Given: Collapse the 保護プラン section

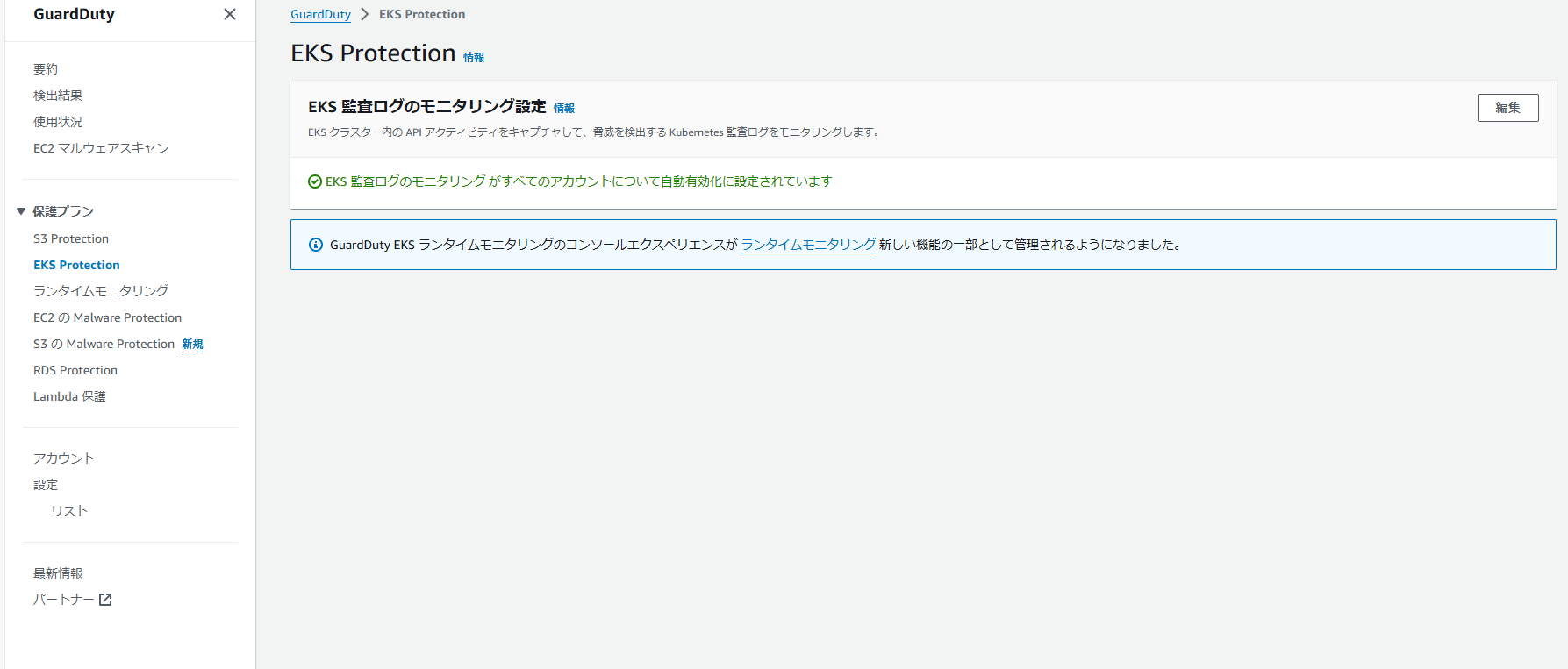Looking at the screenshot, I should [x=21, y=211].
